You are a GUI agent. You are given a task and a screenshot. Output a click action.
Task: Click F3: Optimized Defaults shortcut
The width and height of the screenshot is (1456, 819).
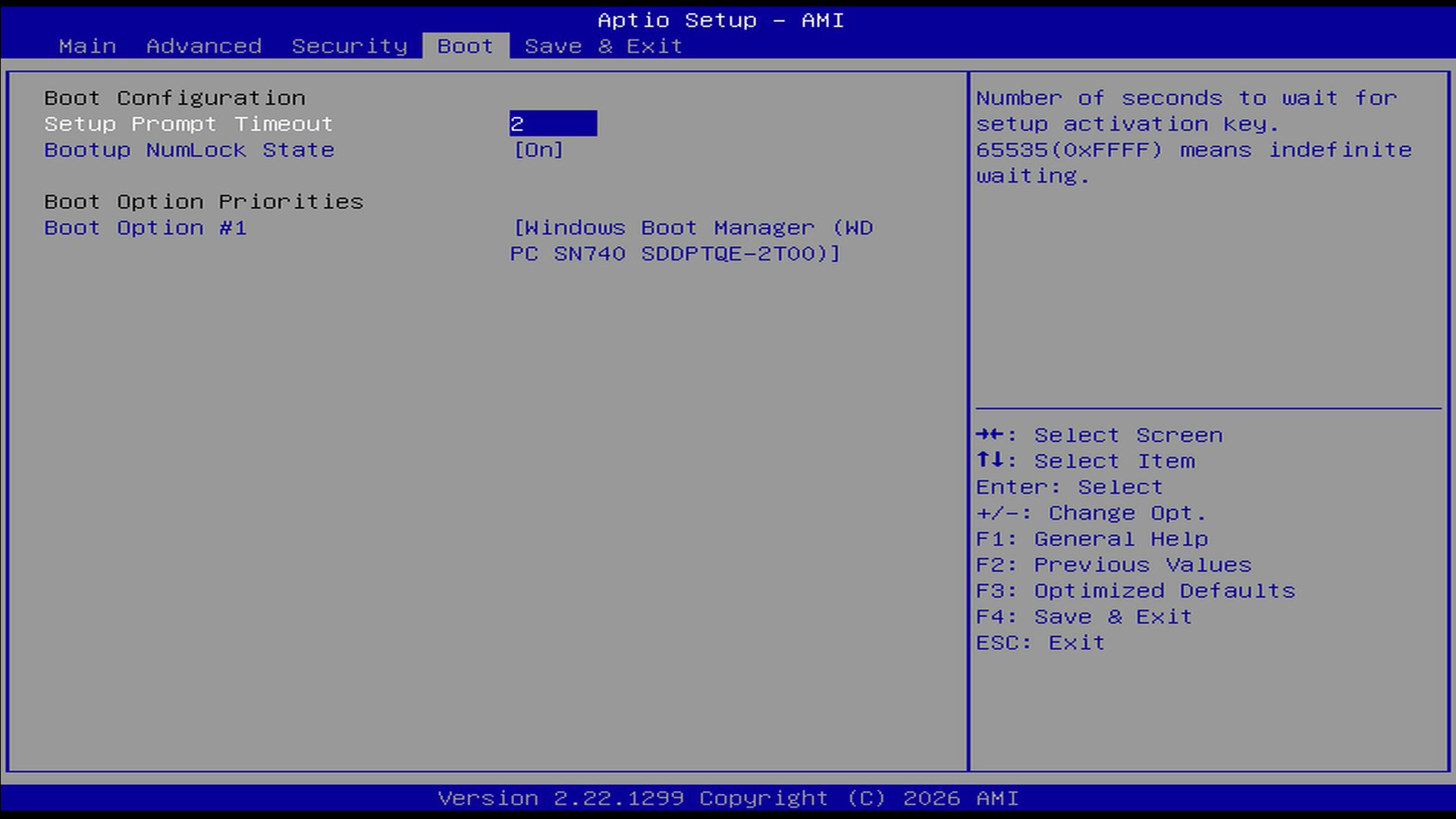tap(1134, 590)
